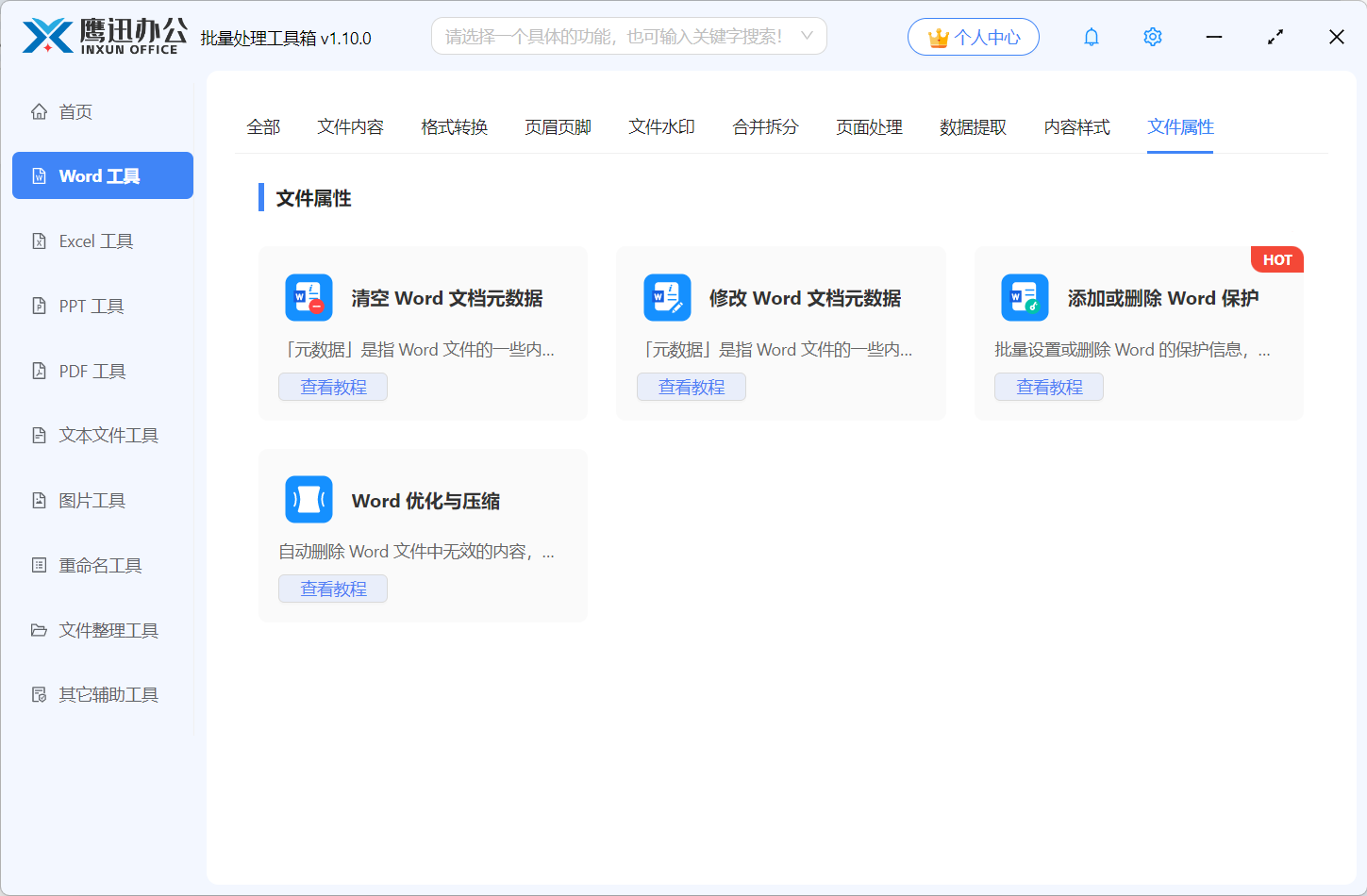Click the 清空 Word 文档元数据 tool icon

pyautogui.click(x=308, y=297)
